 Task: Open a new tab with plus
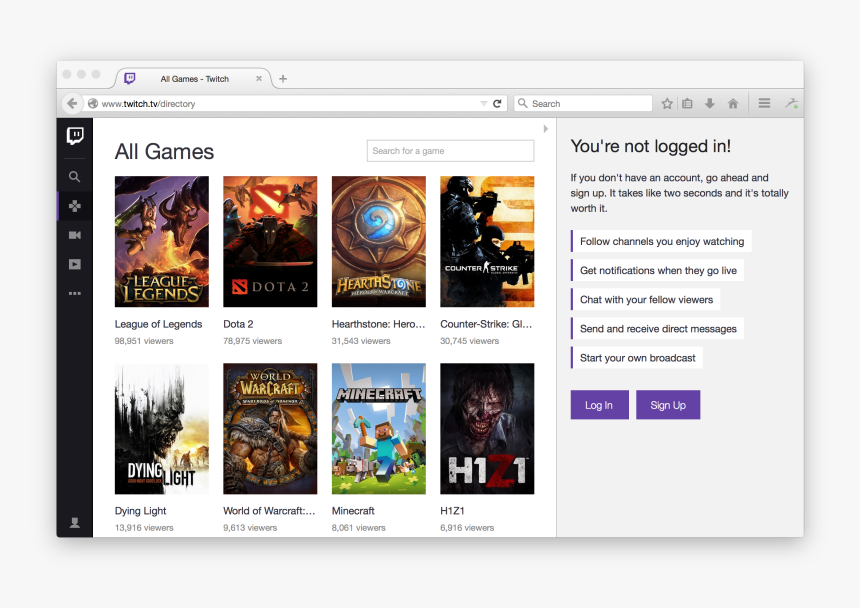click(x=283, y=79)
